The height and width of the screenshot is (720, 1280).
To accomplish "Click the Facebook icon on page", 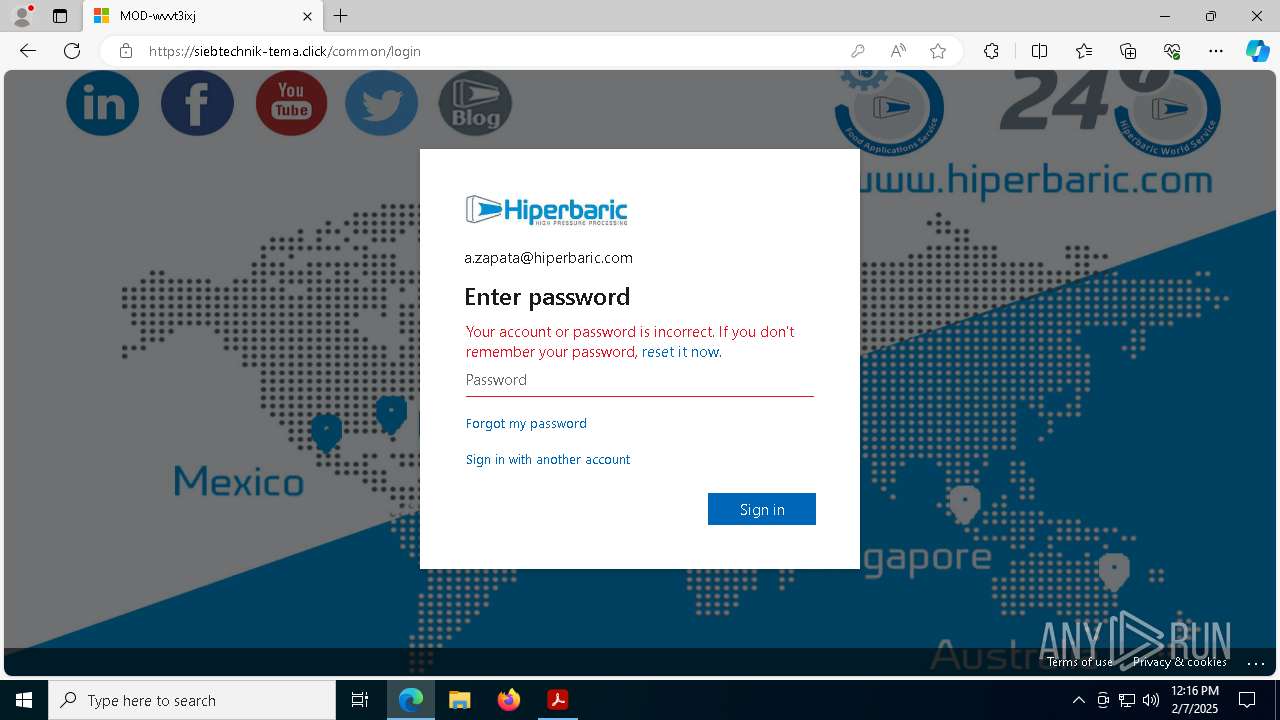I will click(x=197, y=102).
